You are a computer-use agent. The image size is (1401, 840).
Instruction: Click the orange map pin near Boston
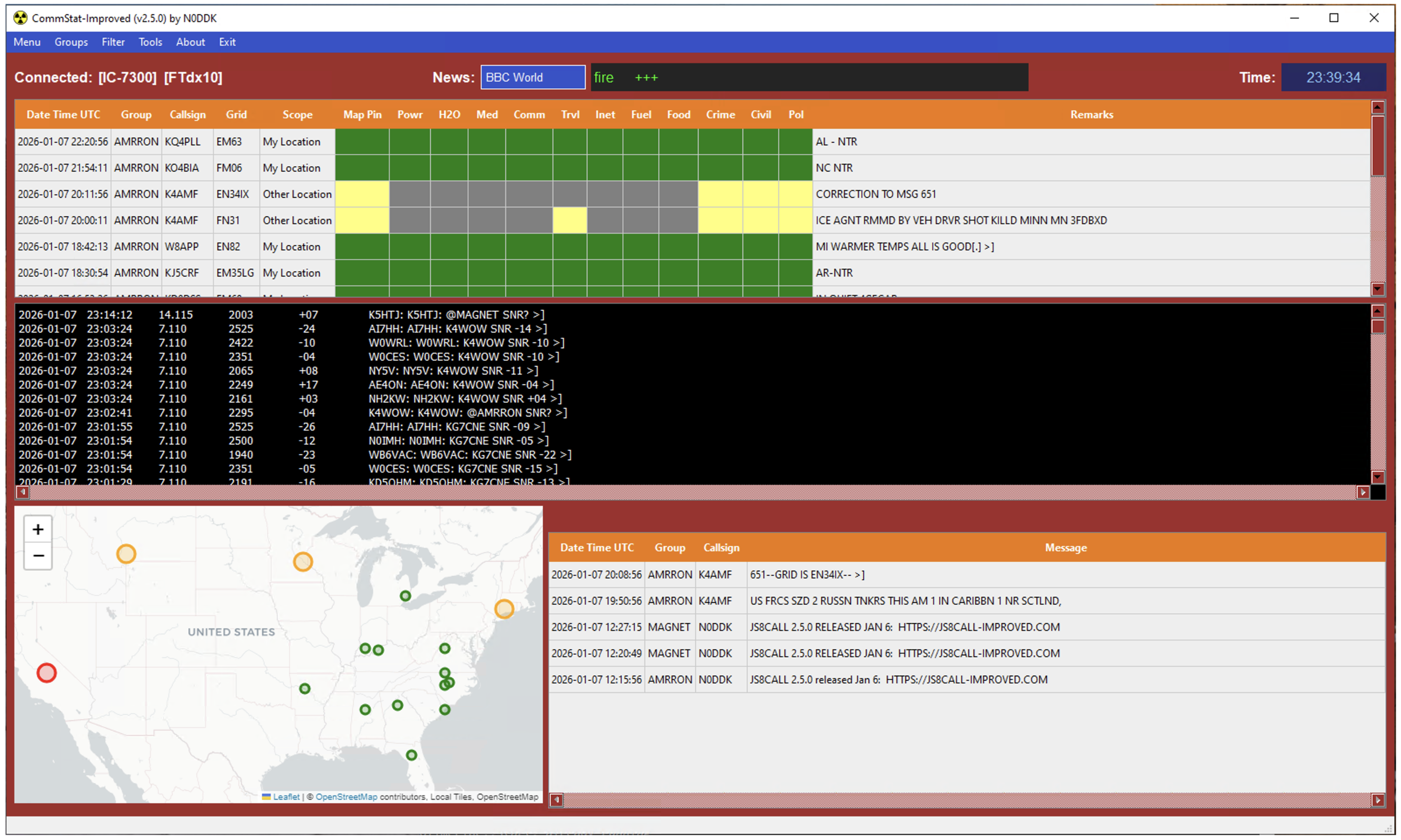coord(504,609)
